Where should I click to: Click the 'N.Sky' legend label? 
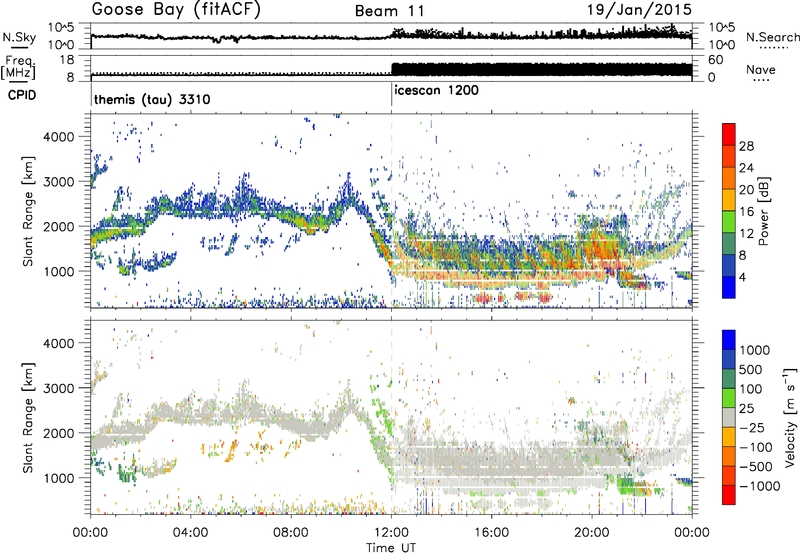coord(19,37)
